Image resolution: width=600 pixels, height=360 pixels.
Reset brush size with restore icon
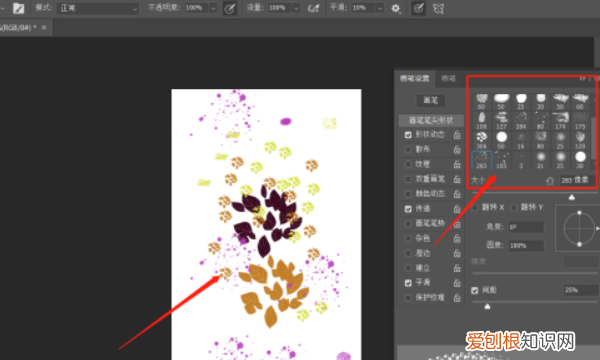[550, 181]
